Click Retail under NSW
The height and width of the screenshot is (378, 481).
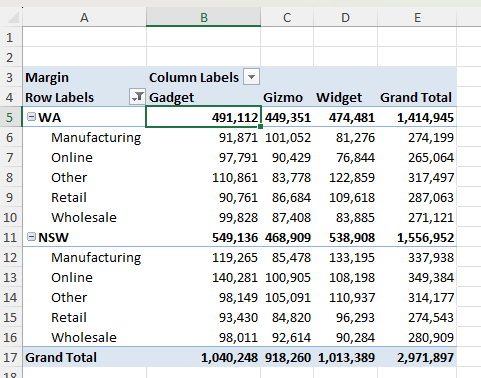[x=69, y=317]
